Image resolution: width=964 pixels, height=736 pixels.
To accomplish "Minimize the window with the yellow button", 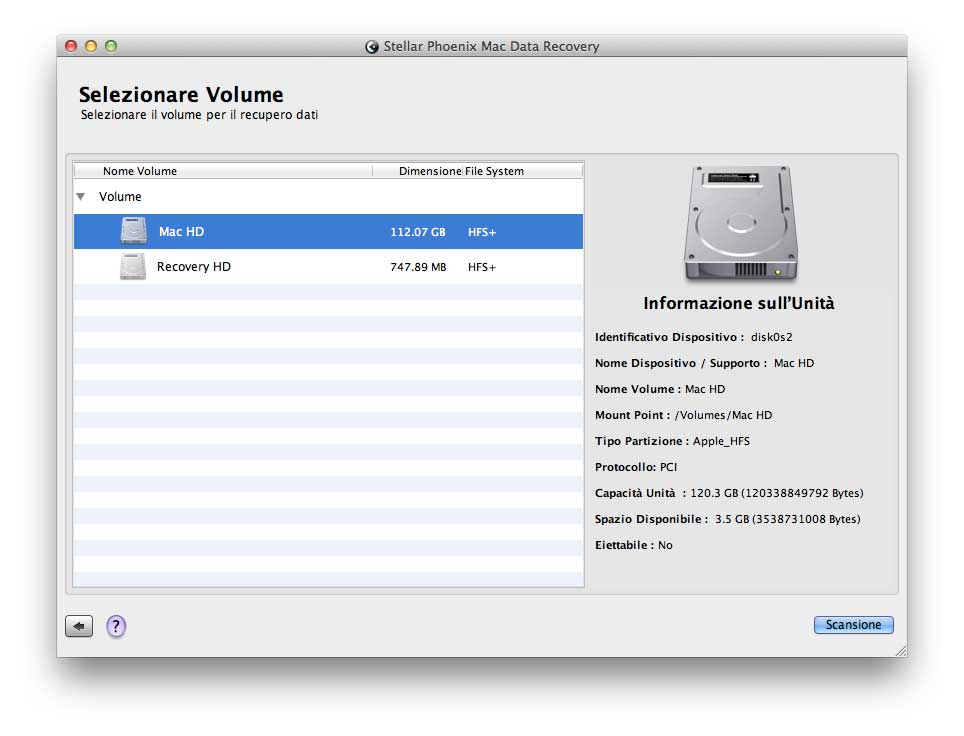I will tap(91, 46).
